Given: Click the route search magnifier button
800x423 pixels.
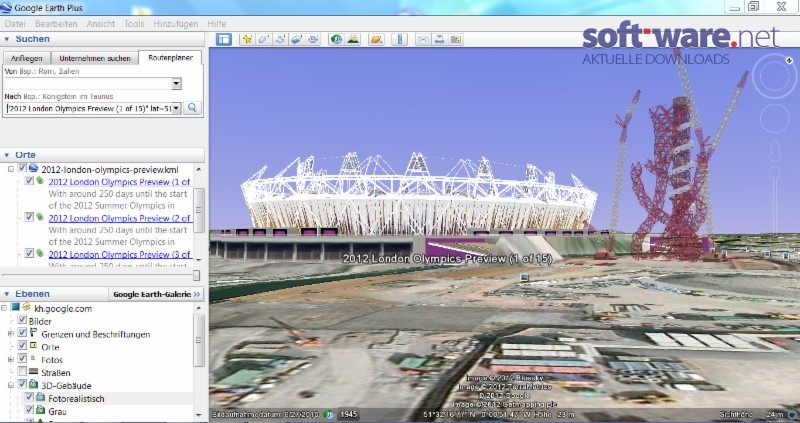Looking at the screenshot, I should (x=192, y=108).
